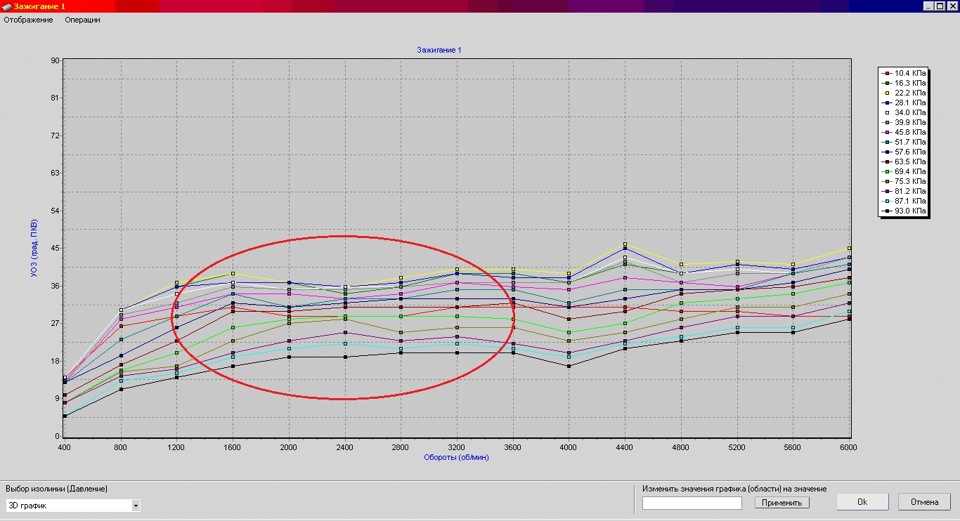Select the 45.8 КПа magenta legend entry
This screenshot has height=521, width=960.
[x=904, y=132]
